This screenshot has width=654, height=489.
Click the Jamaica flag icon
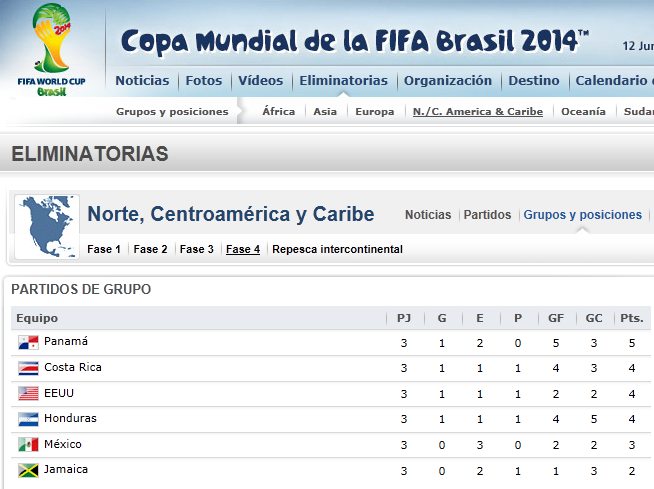(28, 470)
